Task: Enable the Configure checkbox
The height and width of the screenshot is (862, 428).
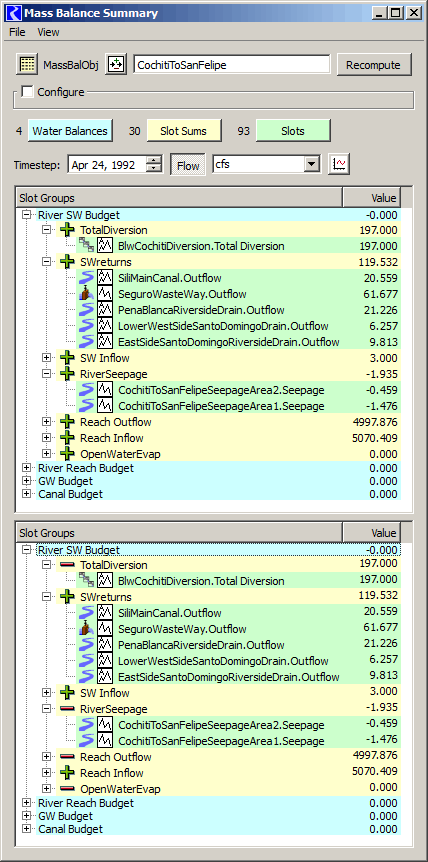Action: [27, 92]
